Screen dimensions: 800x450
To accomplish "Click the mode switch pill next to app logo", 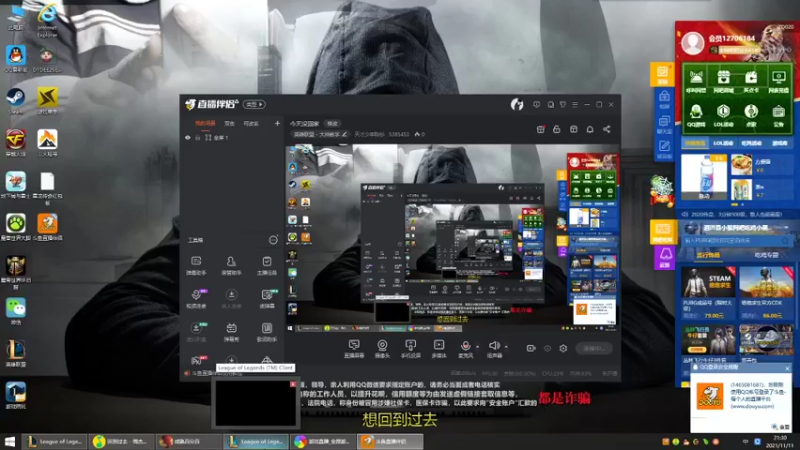I will [254, 105].
